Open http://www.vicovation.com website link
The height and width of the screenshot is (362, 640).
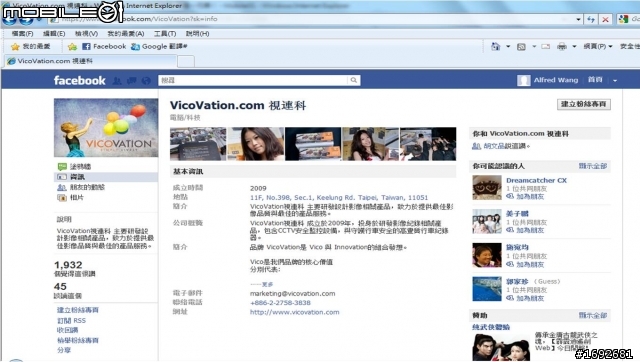click(294, 312)
